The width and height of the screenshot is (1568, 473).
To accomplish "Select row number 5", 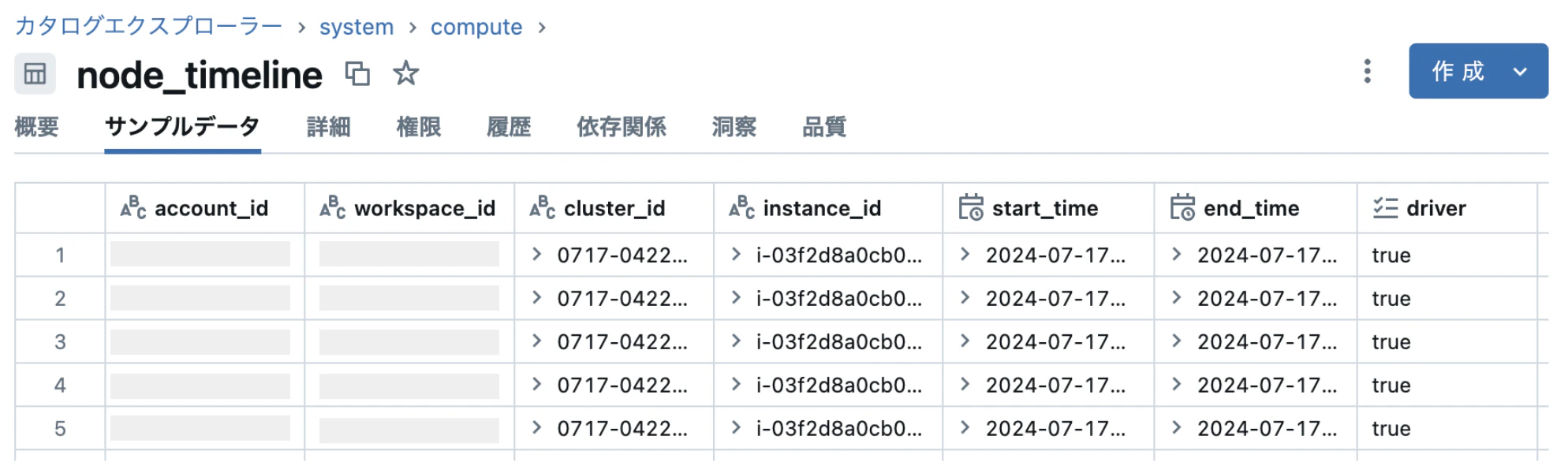I will [60, 428].
